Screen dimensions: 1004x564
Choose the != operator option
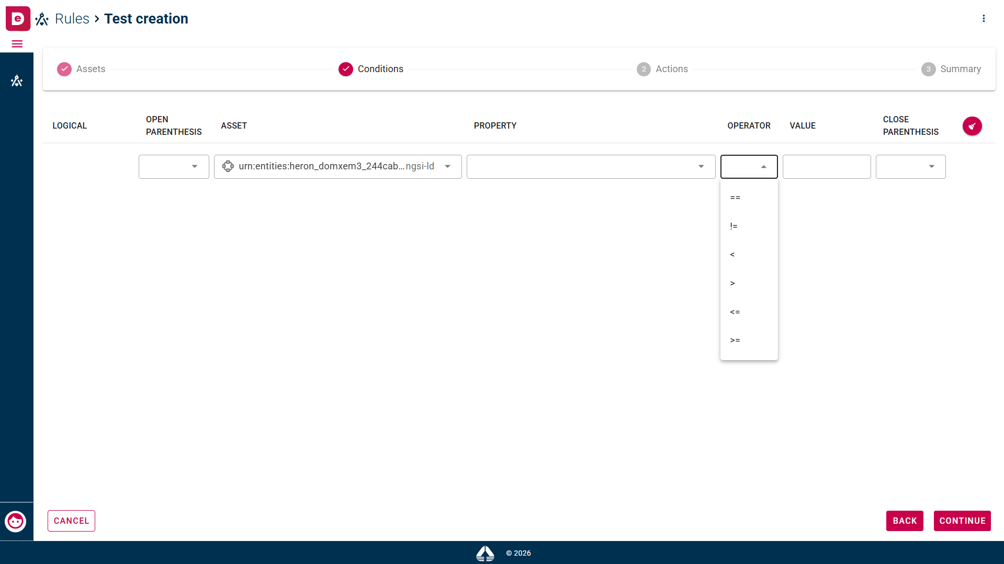(749, 226)
